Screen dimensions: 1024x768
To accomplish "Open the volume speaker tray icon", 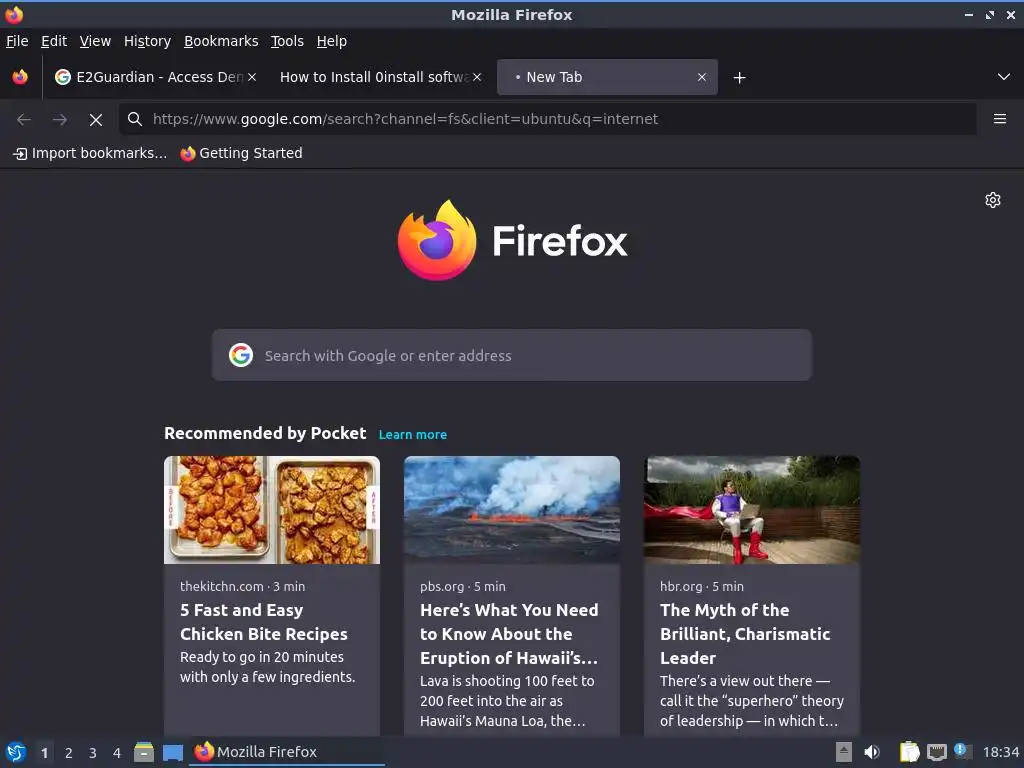I will [x=872, y=752].
